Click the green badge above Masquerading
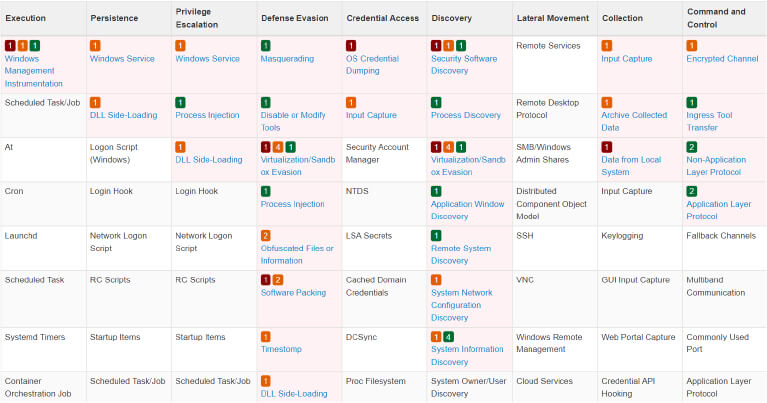The image size is (767, 403). pyautogui.click(x=266, y=46)
